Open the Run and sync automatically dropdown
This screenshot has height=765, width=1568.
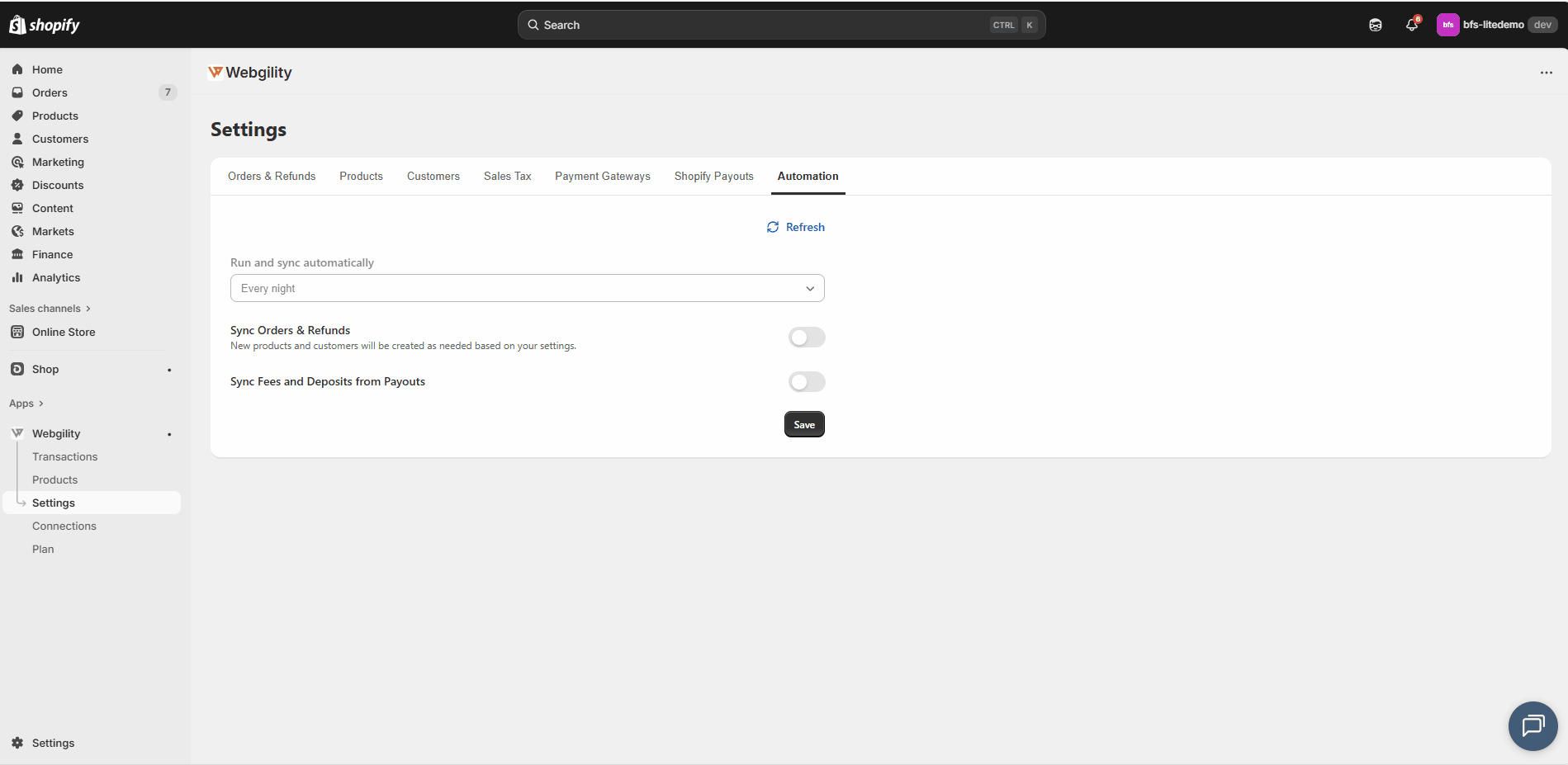527,288
